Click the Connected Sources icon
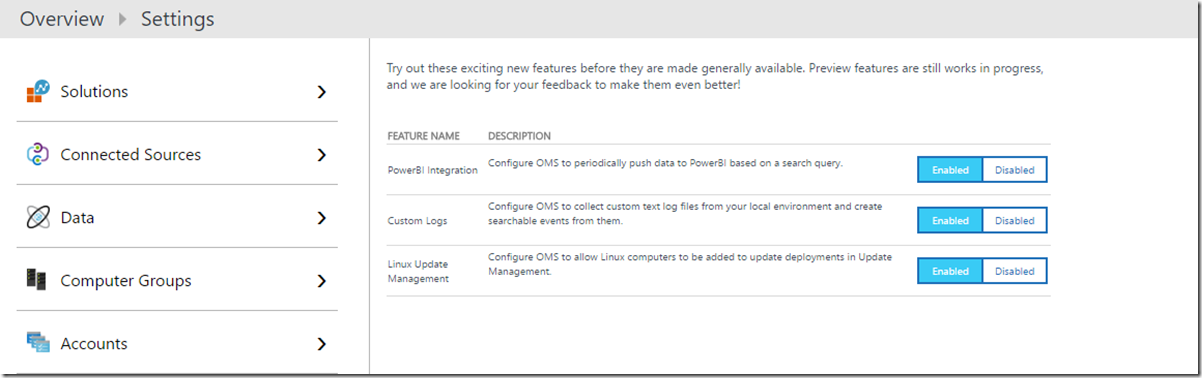Screen dimensions: 1202x378 point(37,154)
